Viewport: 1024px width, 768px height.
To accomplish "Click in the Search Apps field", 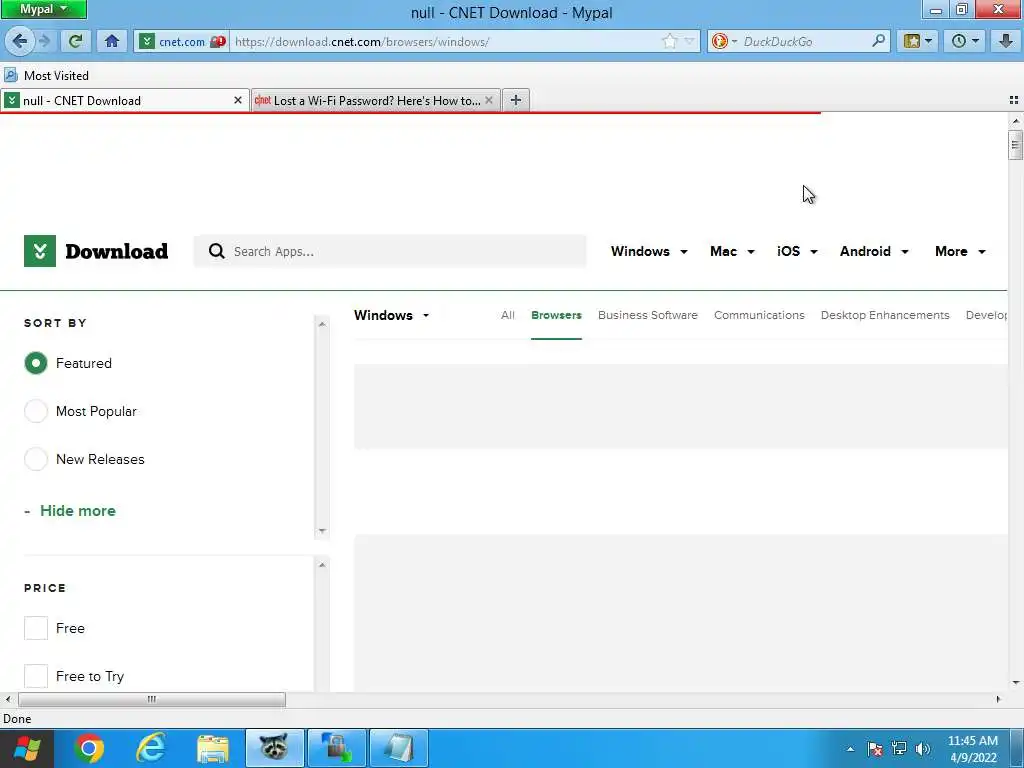I will pos(390,251).
